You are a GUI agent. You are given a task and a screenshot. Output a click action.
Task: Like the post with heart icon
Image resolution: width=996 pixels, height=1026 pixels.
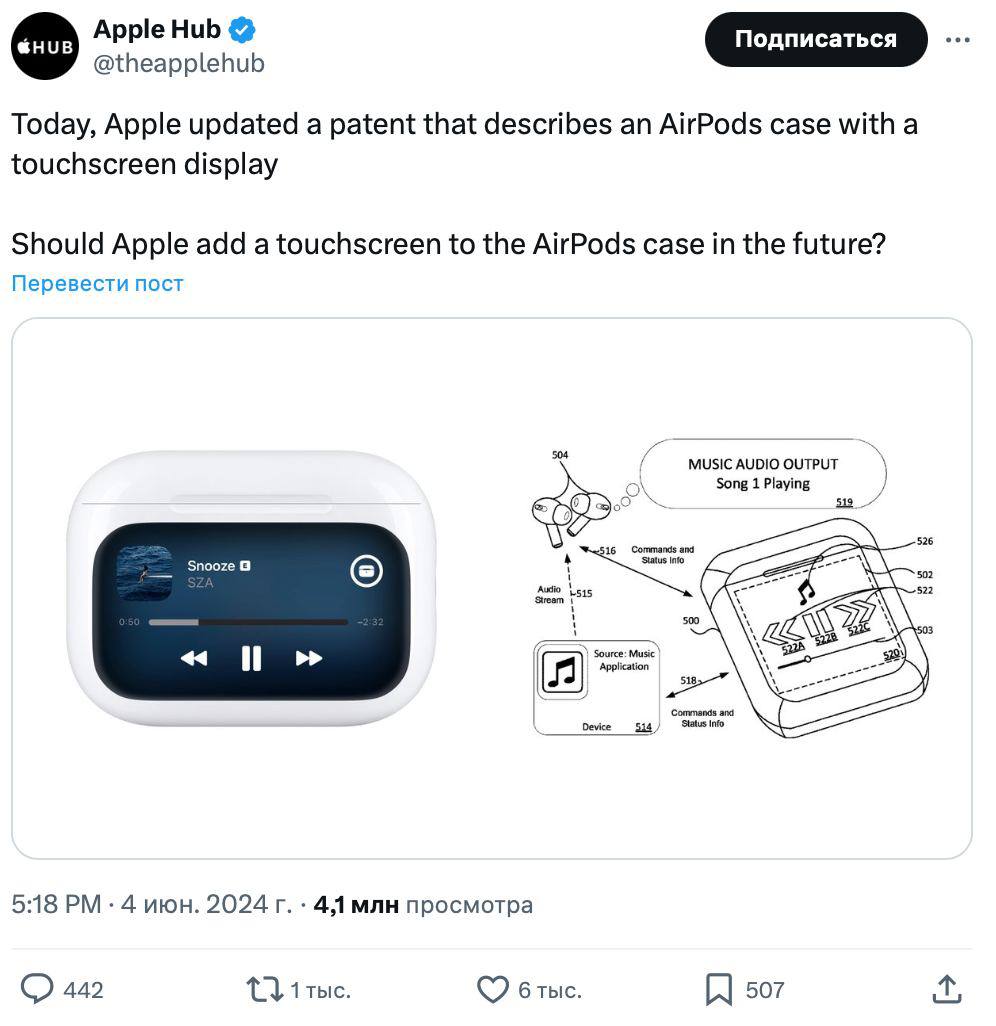pos(492,990)
